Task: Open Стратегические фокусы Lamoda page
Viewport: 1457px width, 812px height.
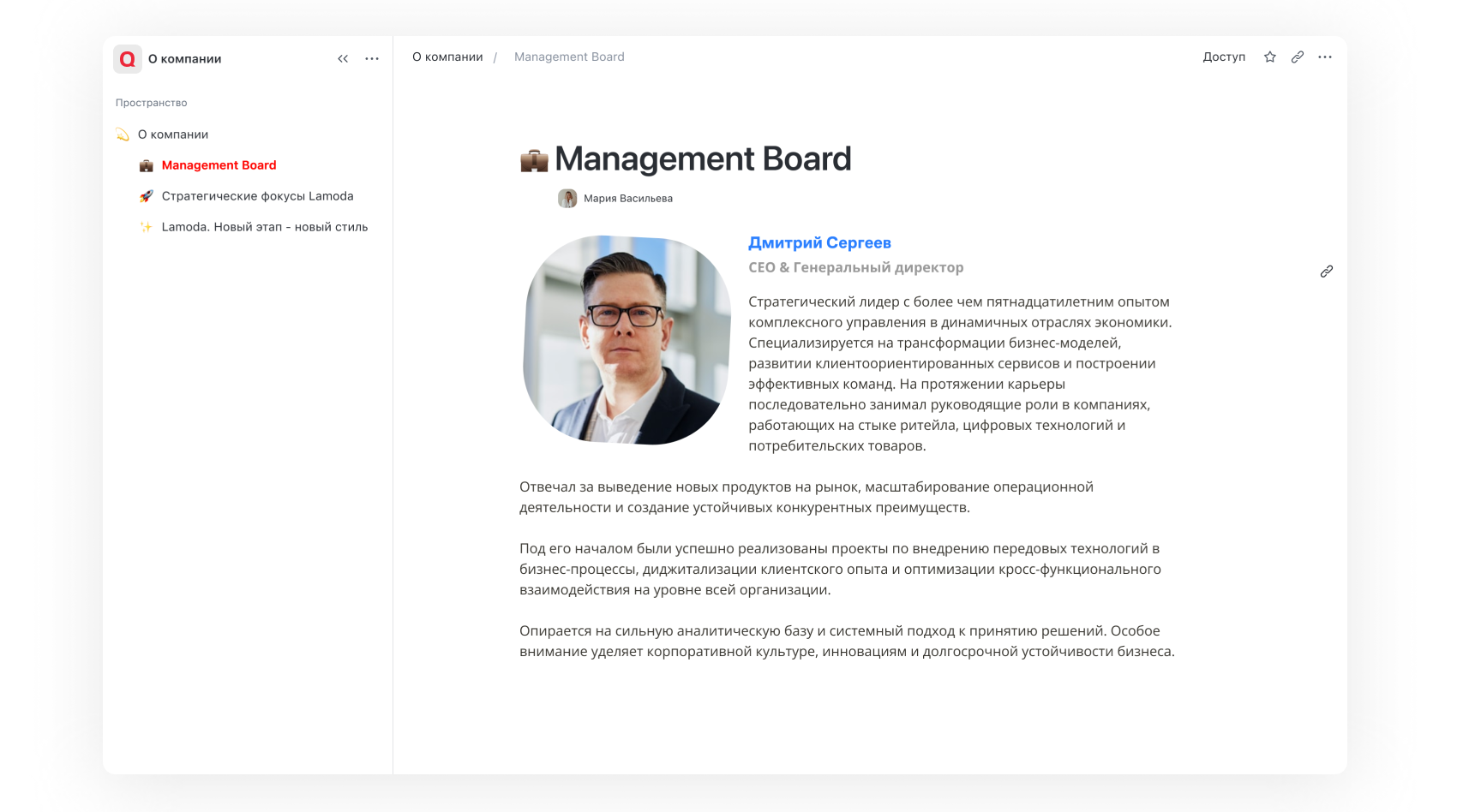Action: tap(258, 196)
